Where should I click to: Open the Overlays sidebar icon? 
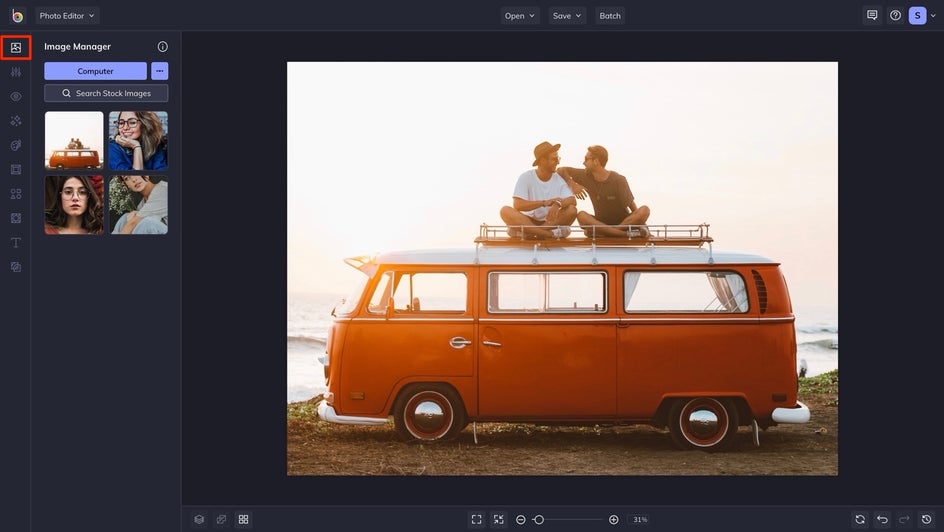point(16,218)
